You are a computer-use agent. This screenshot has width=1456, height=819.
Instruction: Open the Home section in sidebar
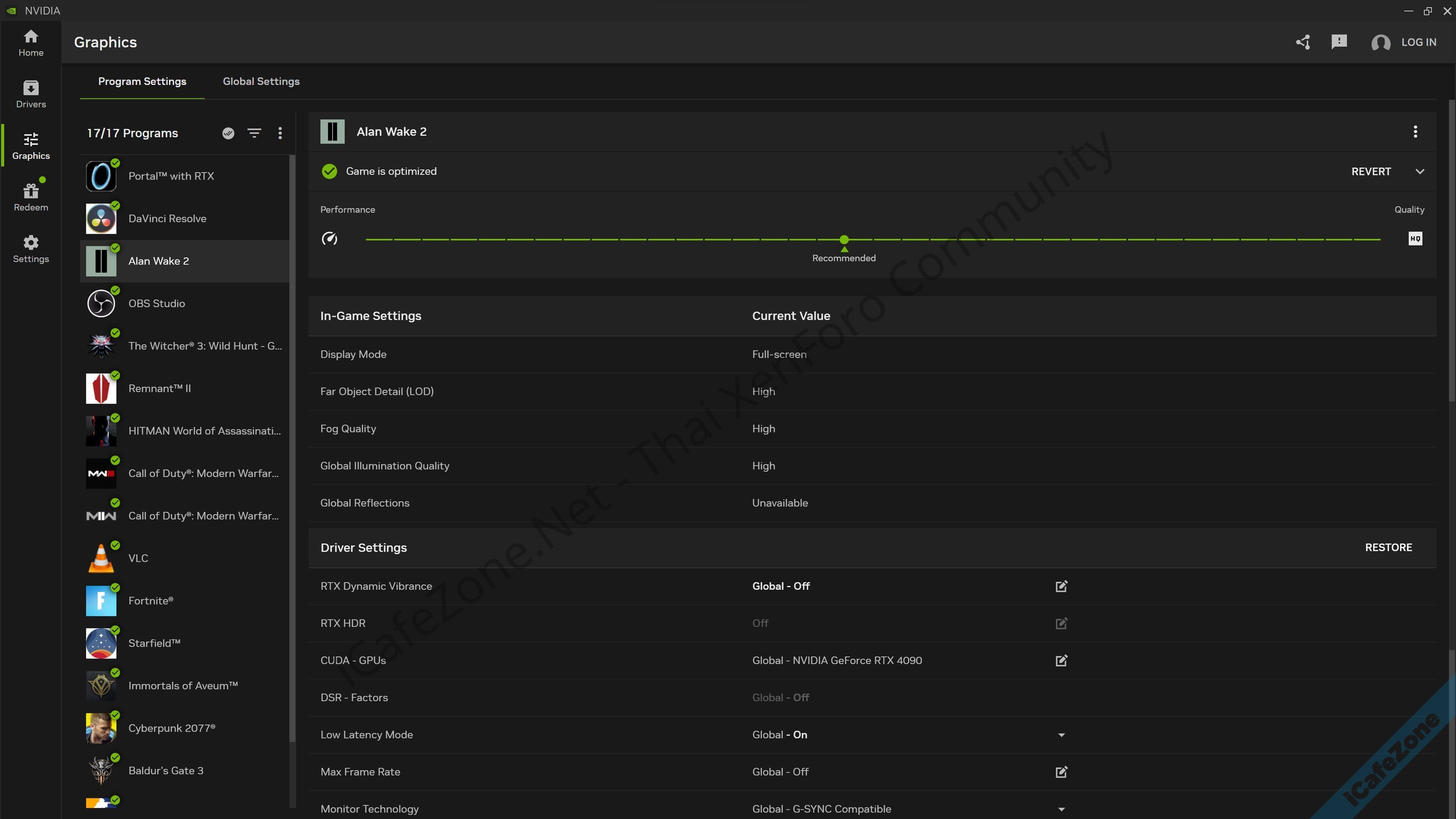30,43
